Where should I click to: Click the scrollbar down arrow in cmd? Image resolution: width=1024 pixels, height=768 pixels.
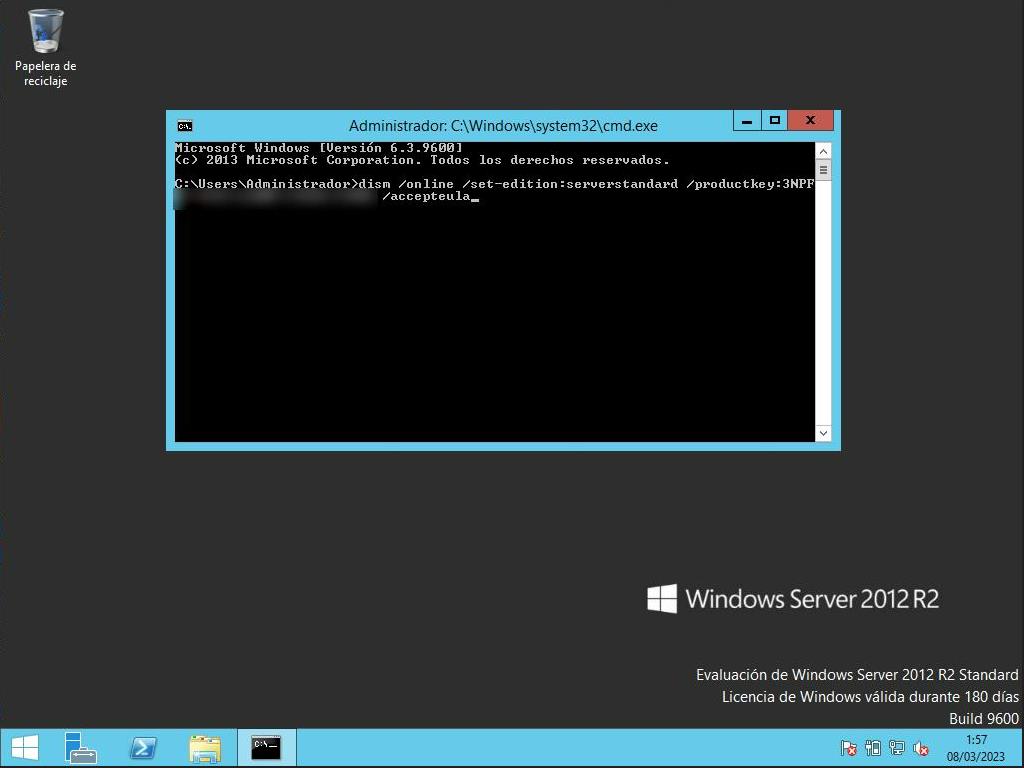(x=823, y=433)
